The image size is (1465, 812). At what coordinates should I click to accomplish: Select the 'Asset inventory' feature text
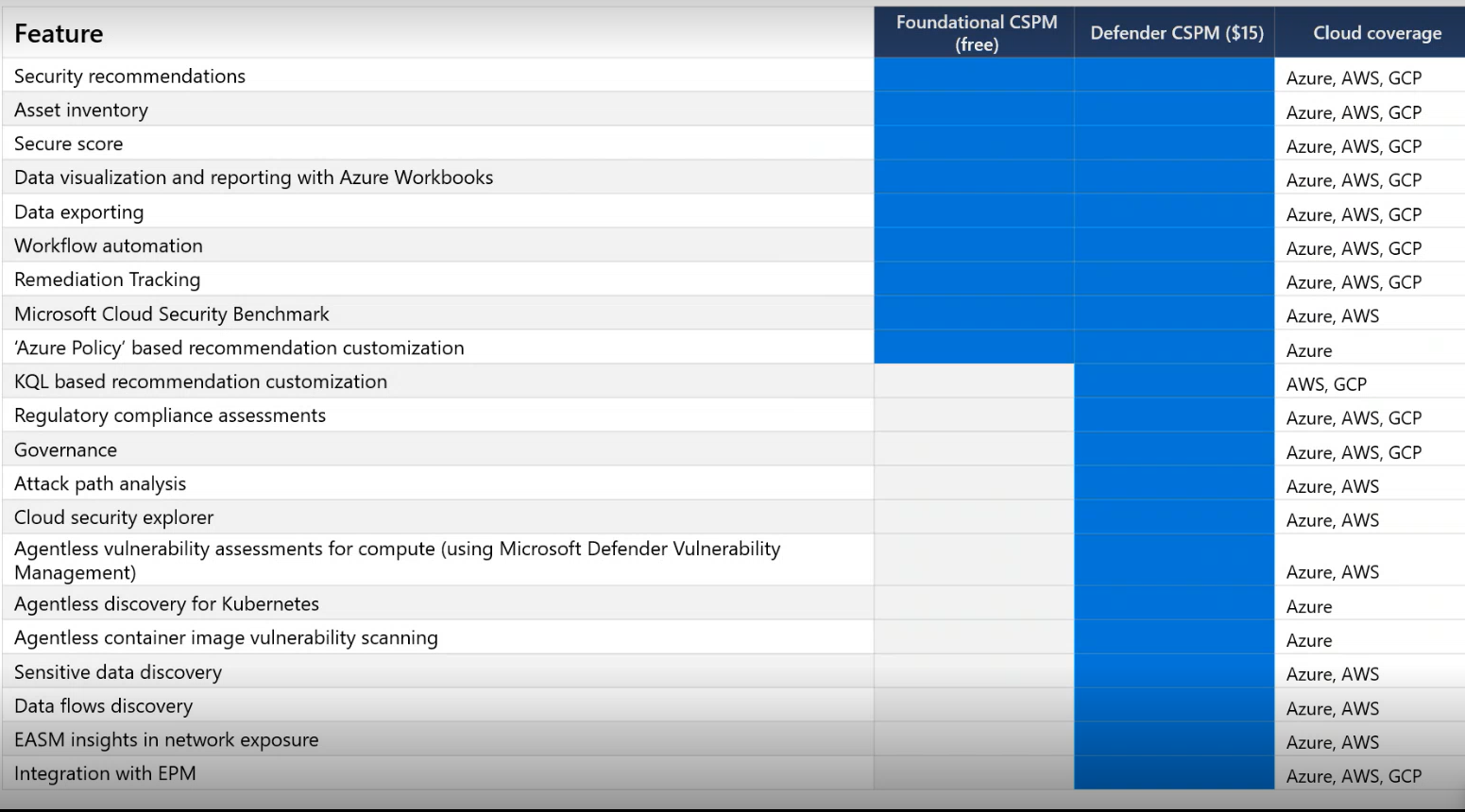81,110
